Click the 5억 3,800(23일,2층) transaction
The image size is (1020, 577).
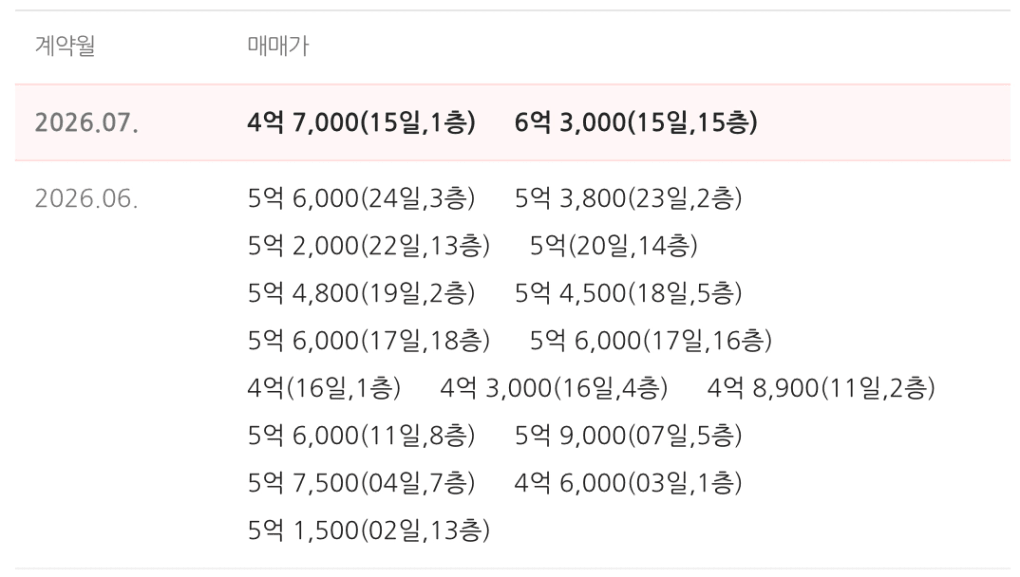click(x=628, y=198)
